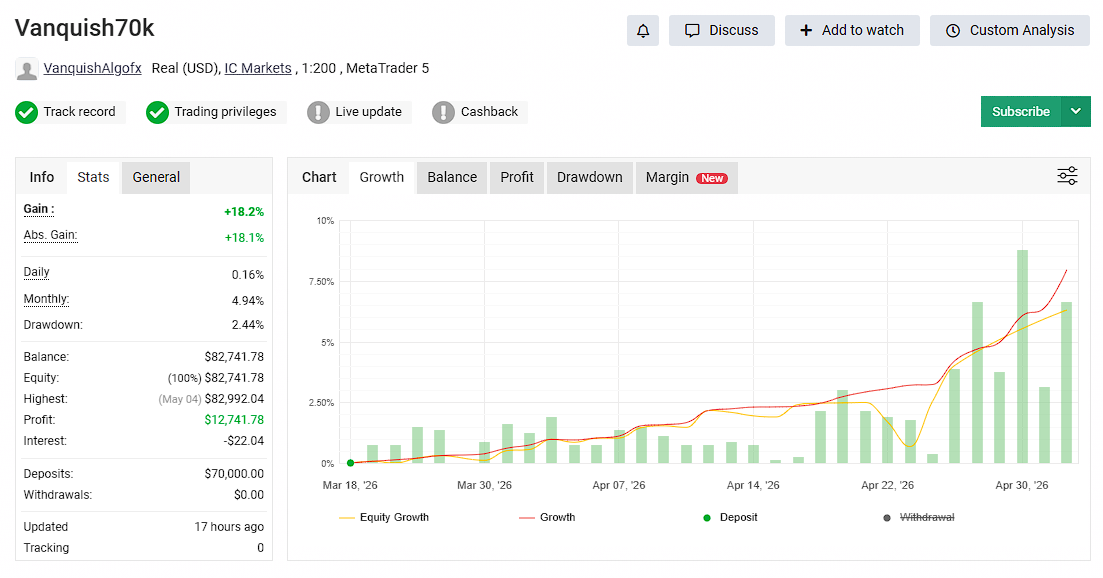The image size is (1103, 578).
Task: Expand the Subscribe dropdown arrow
Action: (1076, 112)
